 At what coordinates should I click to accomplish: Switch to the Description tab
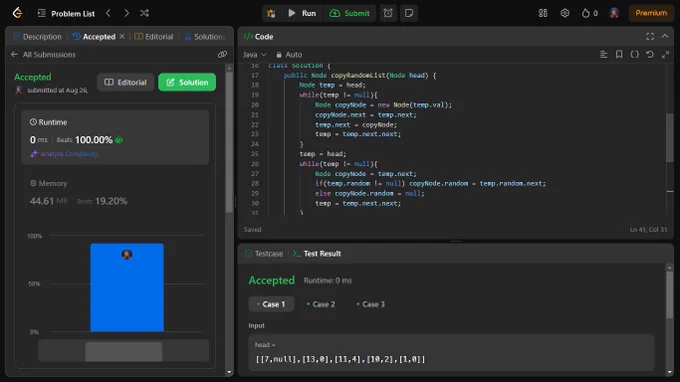click(37, 37)
